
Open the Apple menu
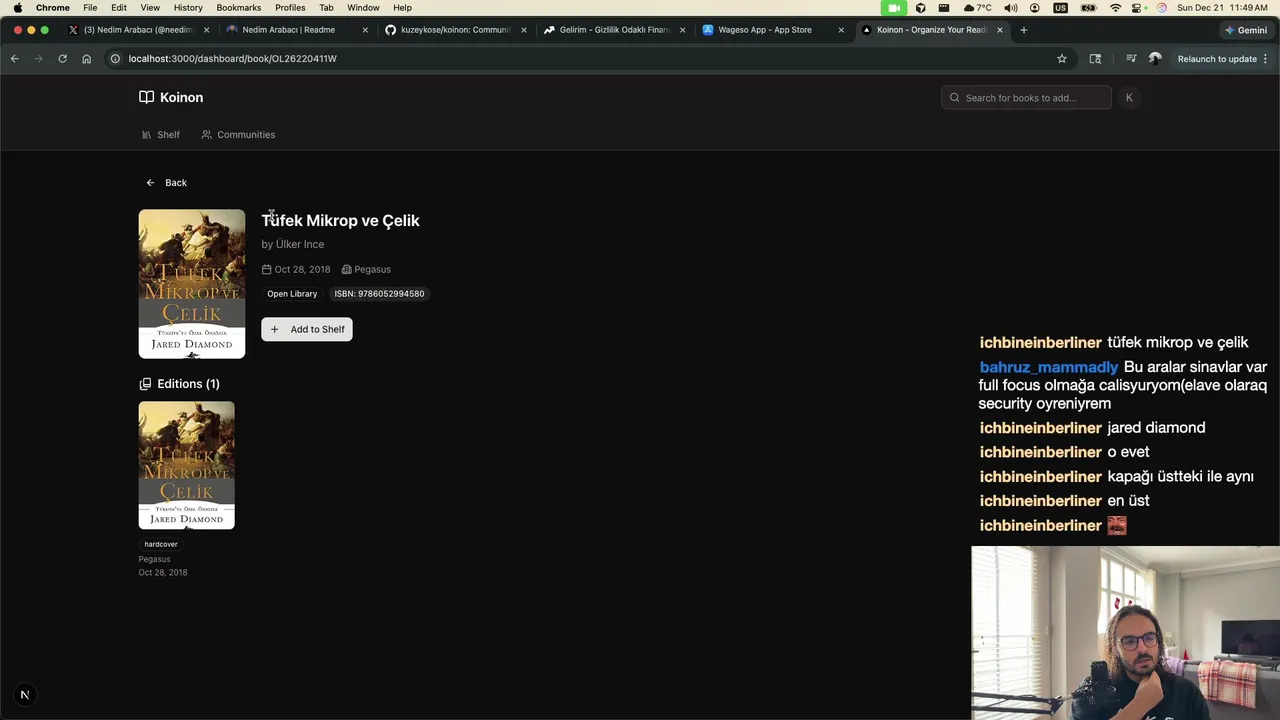(x=17, y=7)
